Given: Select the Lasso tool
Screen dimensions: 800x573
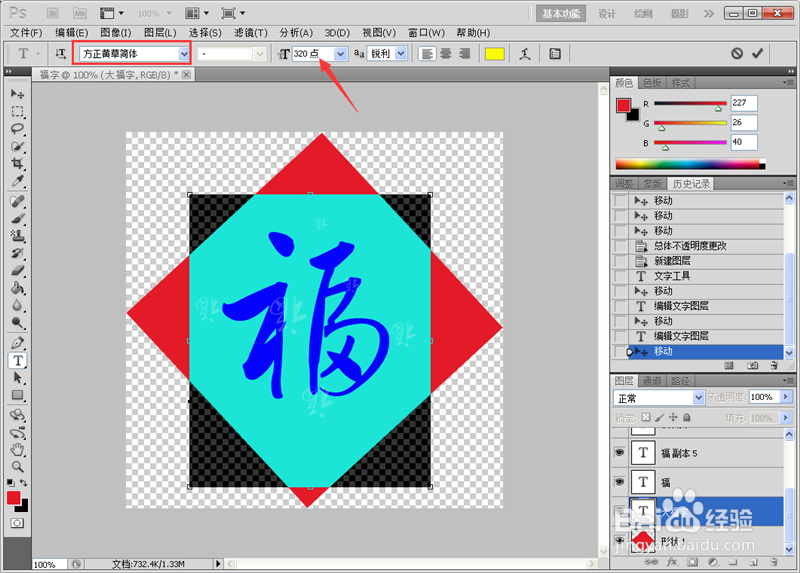Looking at the screenshot, I should point(17,129).
